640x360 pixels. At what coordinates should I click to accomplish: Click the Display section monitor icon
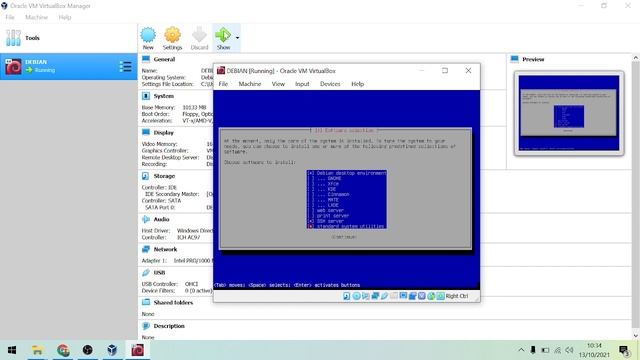click(146, 132)
